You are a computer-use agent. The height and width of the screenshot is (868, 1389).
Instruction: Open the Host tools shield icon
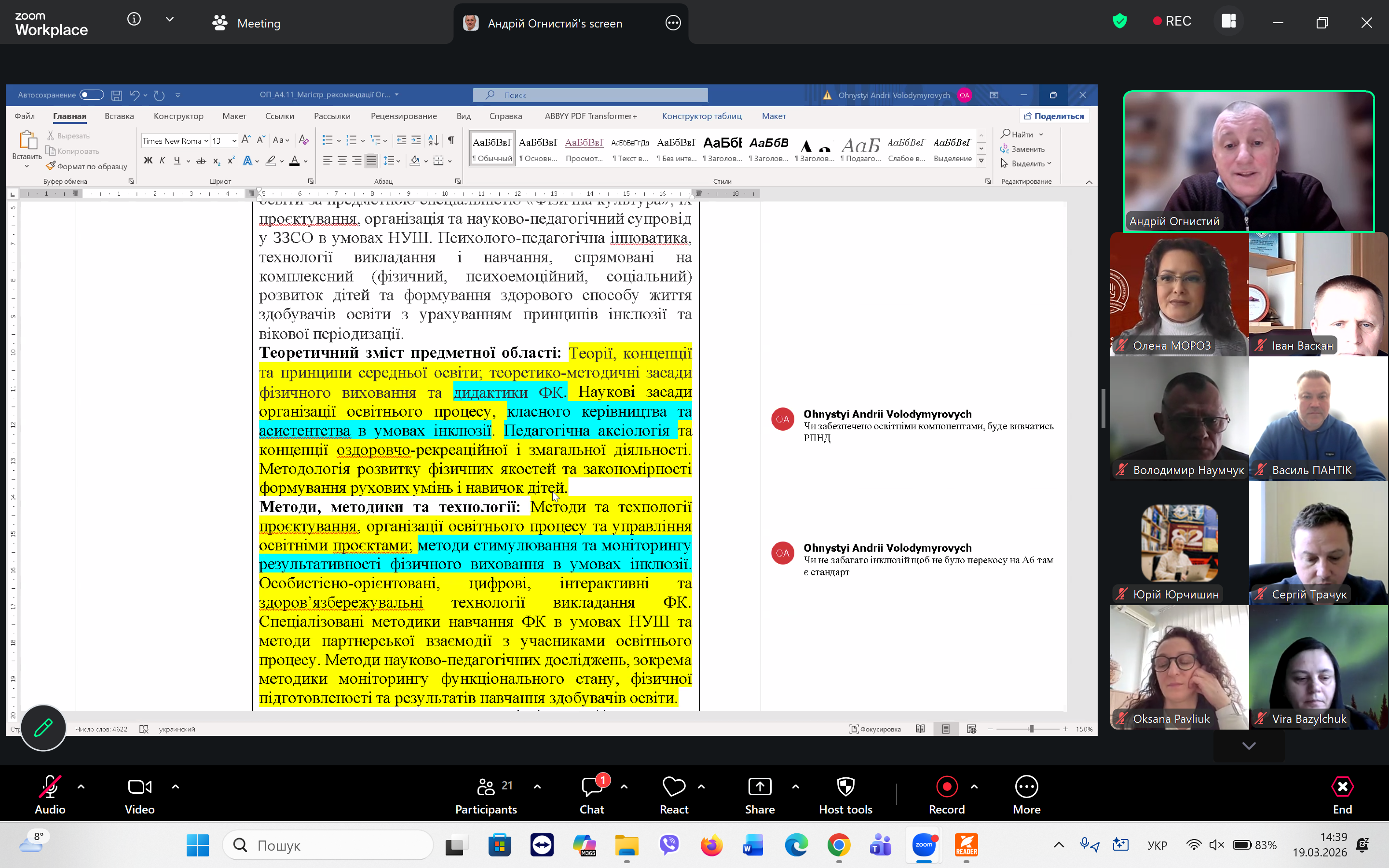pos(845,787)
